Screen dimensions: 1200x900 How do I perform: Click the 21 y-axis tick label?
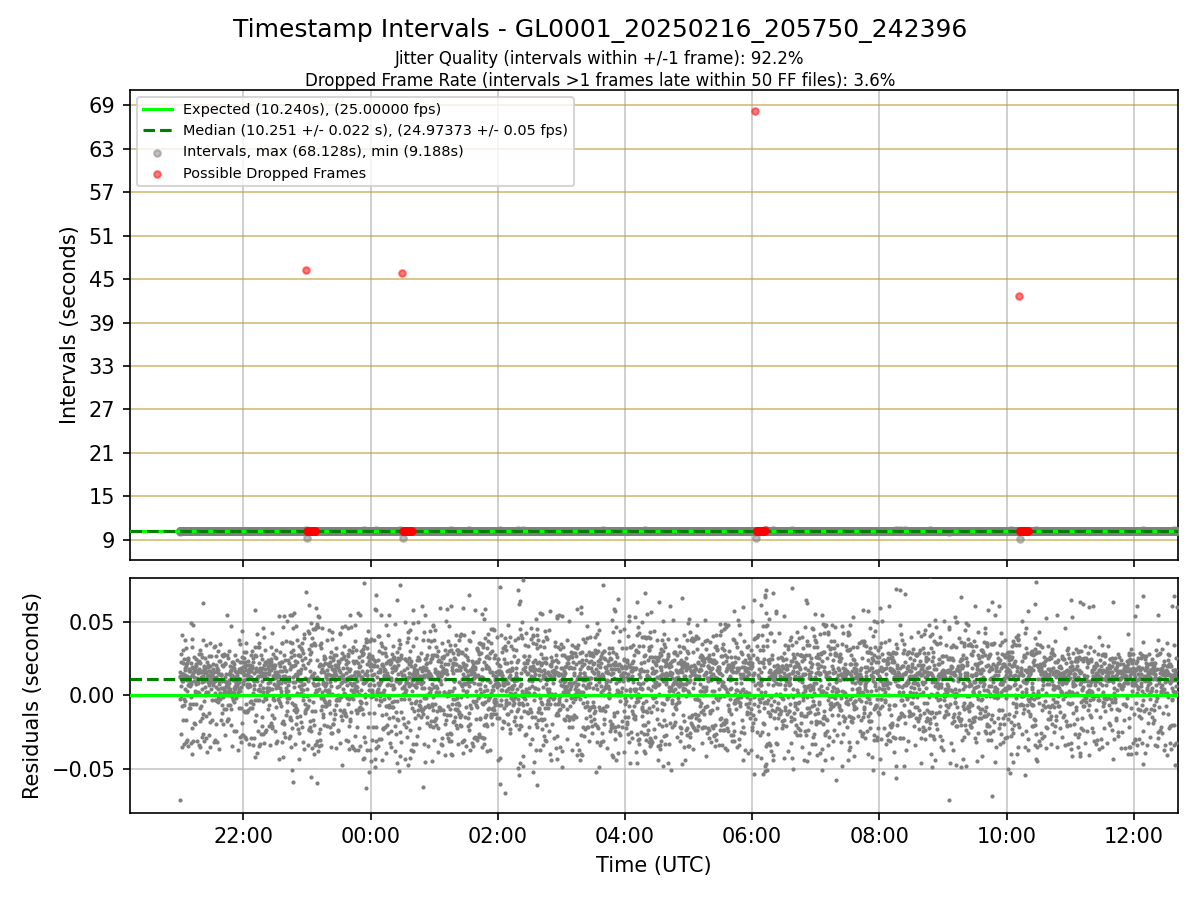click(103, 453)
